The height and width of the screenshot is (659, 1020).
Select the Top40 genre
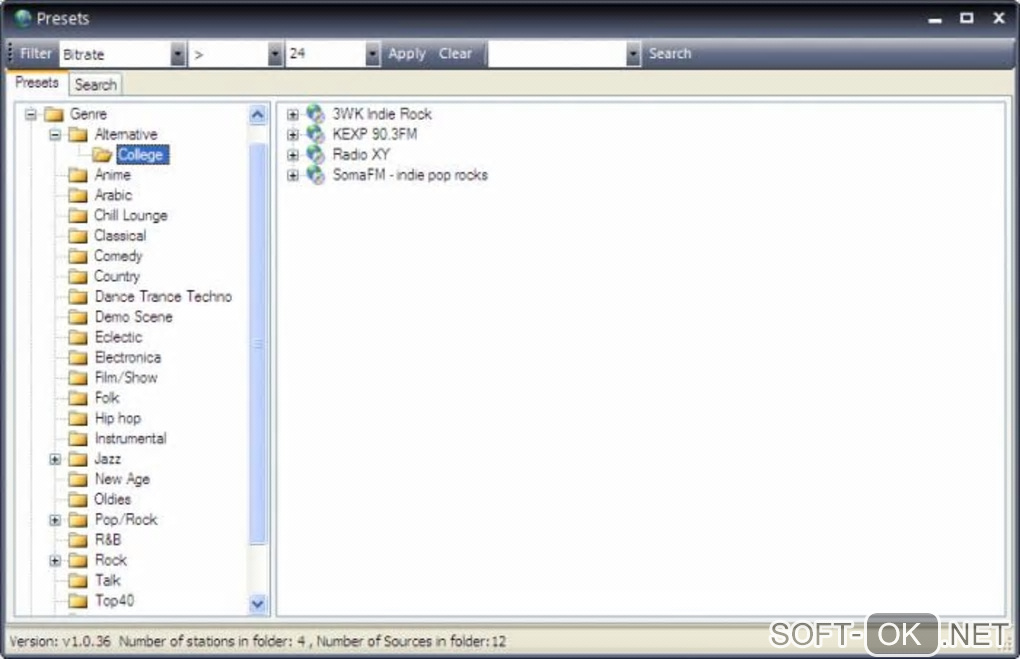coord(114,600)
